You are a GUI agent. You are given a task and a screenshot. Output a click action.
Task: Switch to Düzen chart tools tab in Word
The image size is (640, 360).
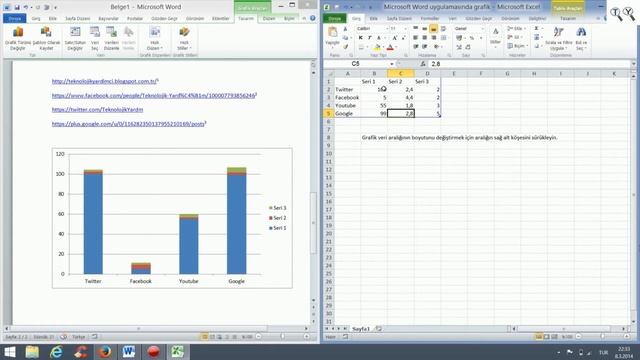pyautogui.click(x=269, y=19)
